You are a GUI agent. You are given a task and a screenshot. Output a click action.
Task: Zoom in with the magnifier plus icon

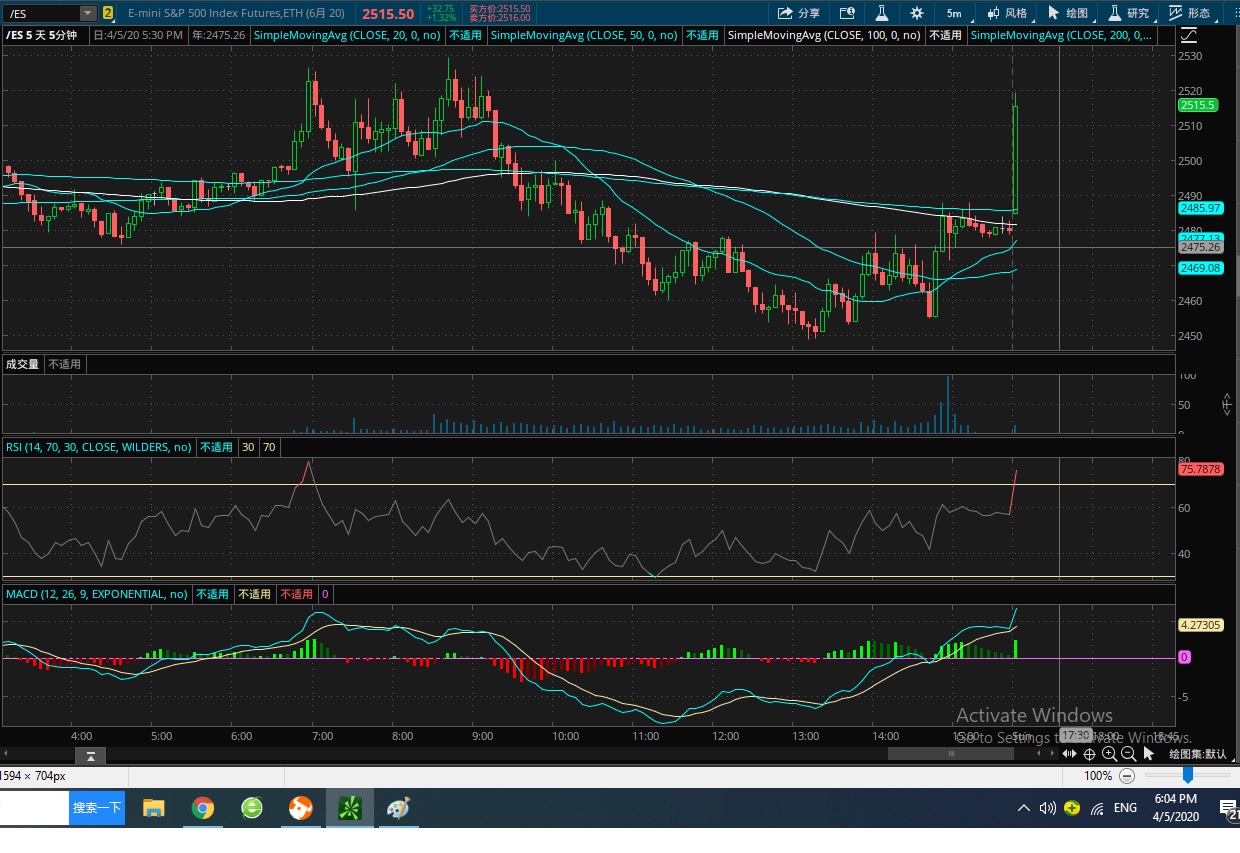pos(1109,754)
